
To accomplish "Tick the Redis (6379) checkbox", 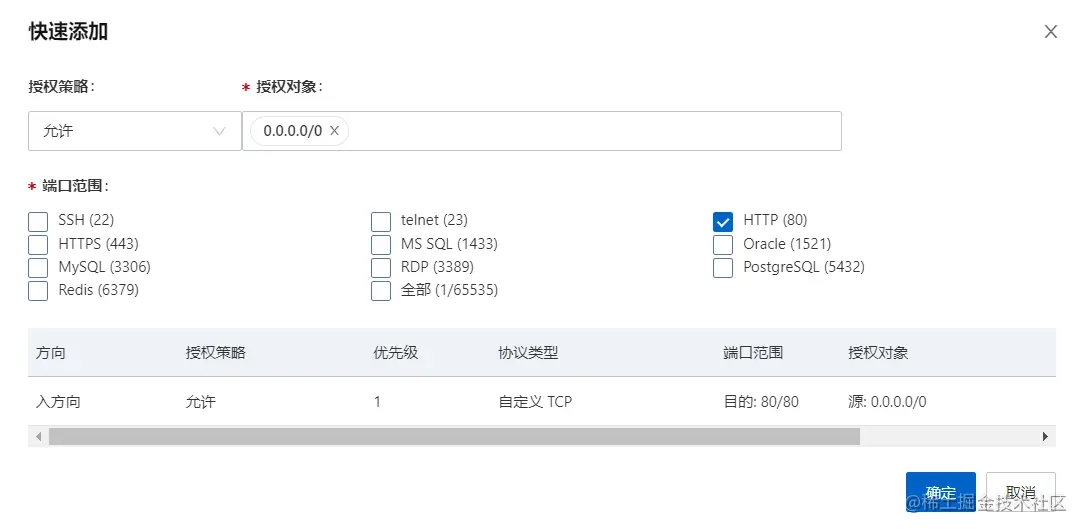I will click(x=39, y=291).
